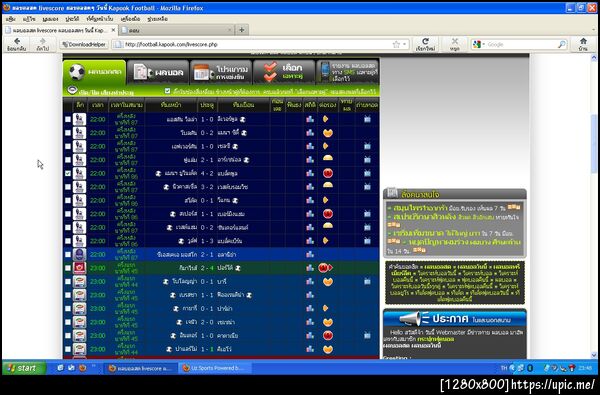Click the Stop loading button
This screenshot has height=395, width=600.
coord(455,44)
